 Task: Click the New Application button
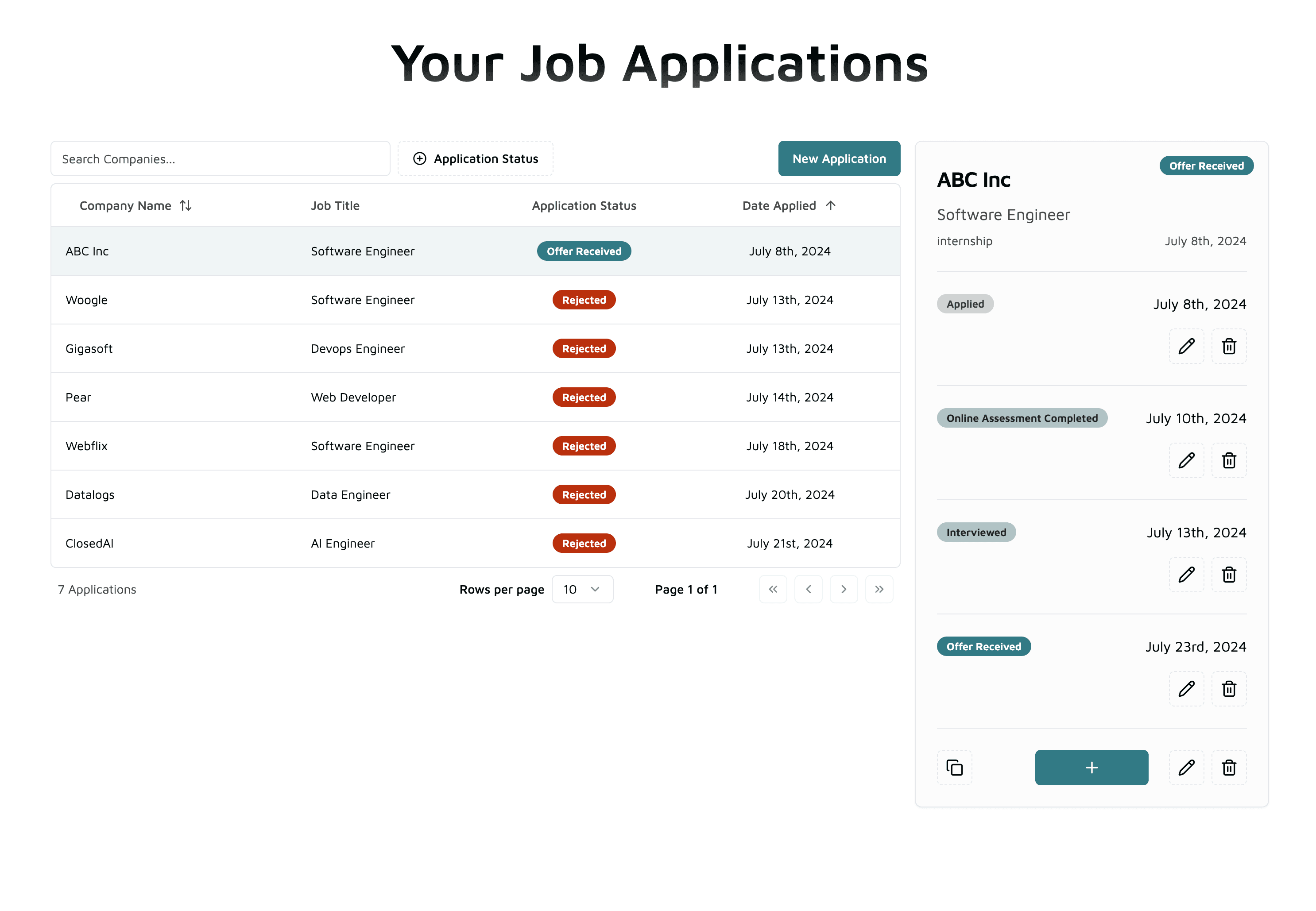839,159
